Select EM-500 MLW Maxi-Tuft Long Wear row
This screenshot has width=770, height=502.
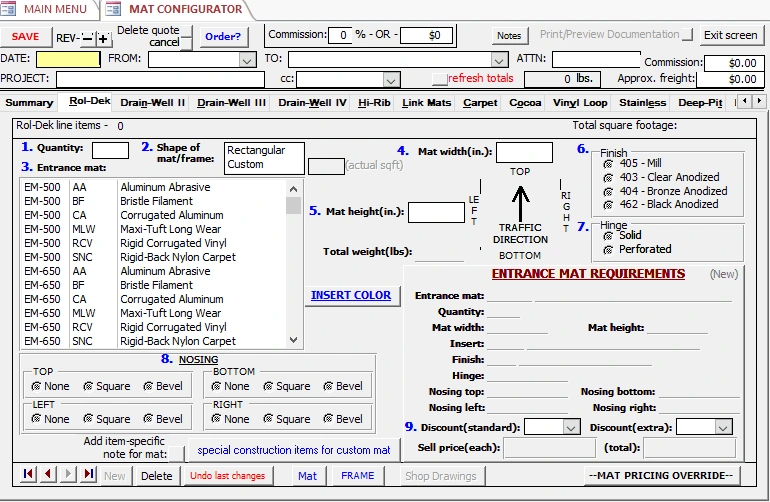pos(153,229)
